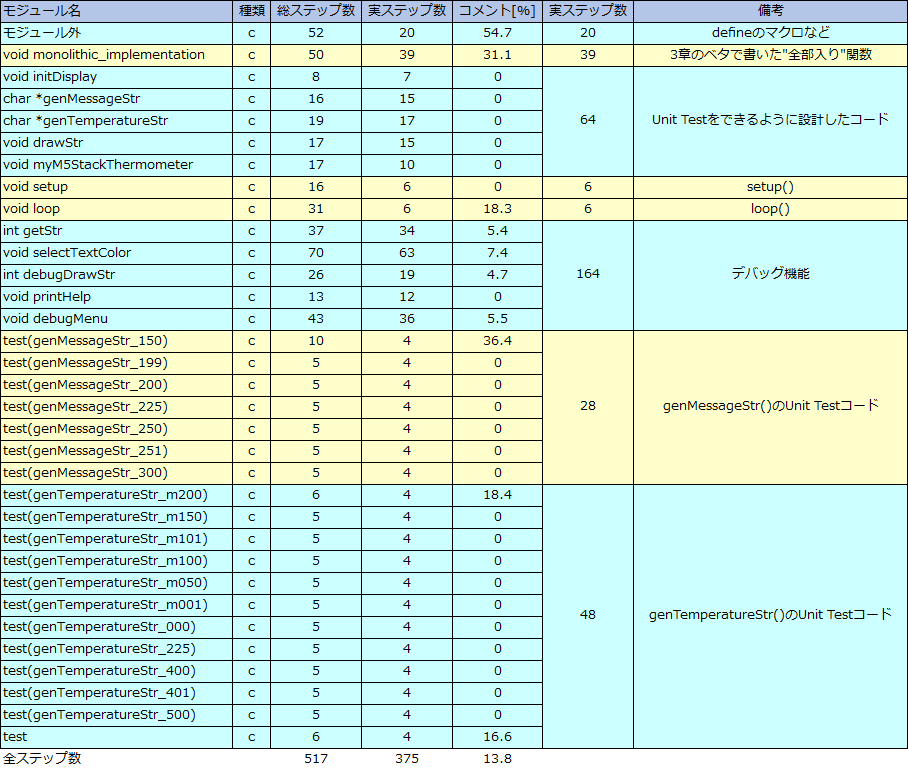The width and height of the screenshot is (908, 770).
Task: Select the test(genTemperatureStr_225) cell
Action: pyautogui.click(x=116, y=649)
